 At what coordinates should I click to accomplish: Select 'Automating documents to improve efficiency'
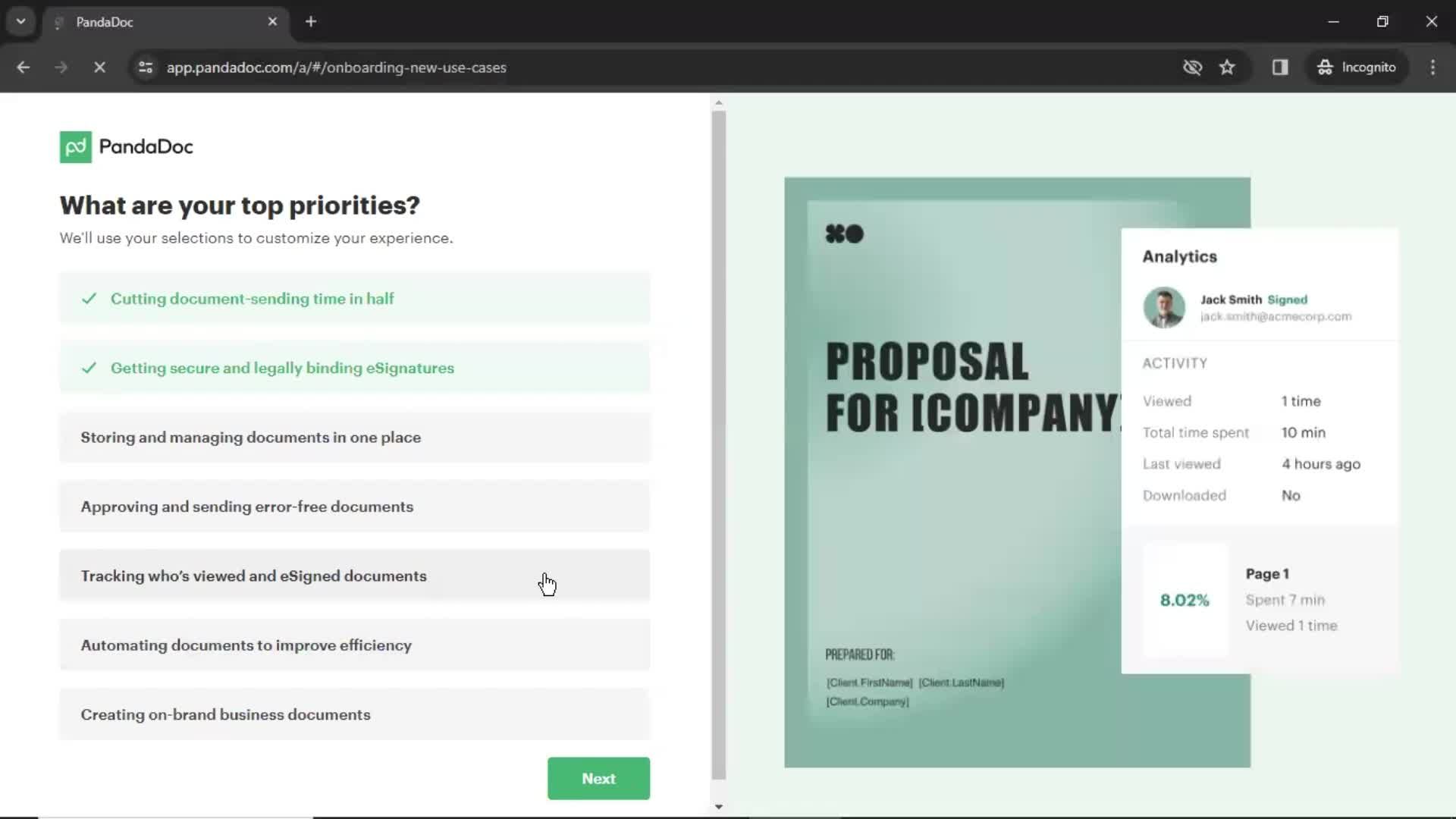click(x=355, y=645)
